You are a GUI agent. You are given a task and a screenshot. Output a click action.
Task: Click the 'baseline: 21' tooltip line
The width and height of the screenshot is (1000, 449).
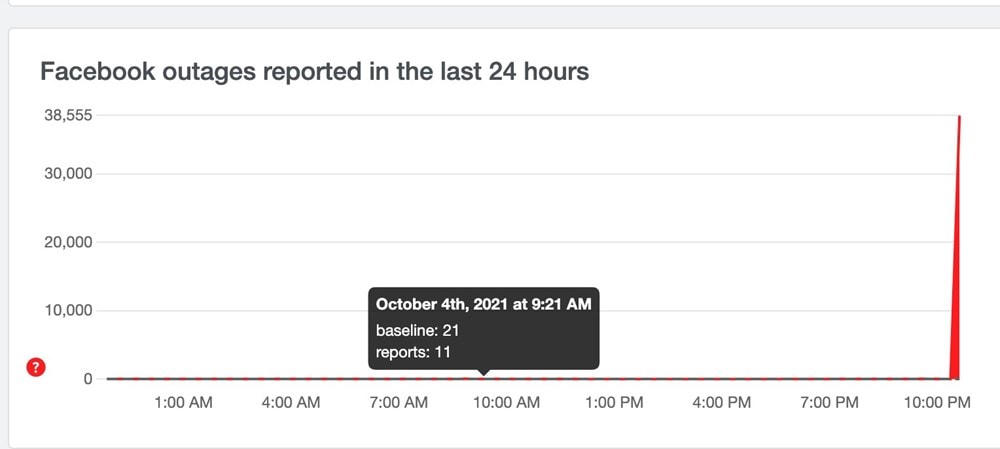[x=417, y=330]
